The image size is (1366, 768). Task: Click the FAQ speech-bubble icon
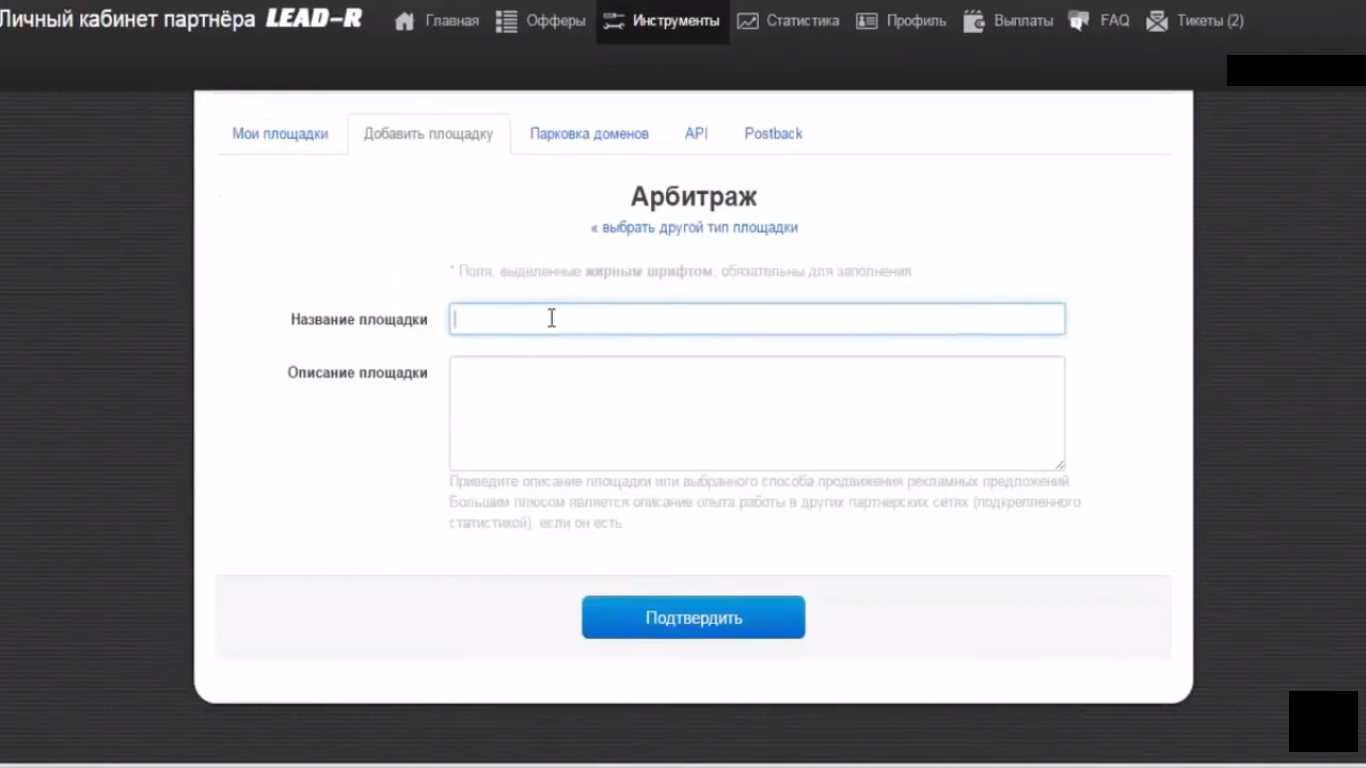[x=1077, y=20]
